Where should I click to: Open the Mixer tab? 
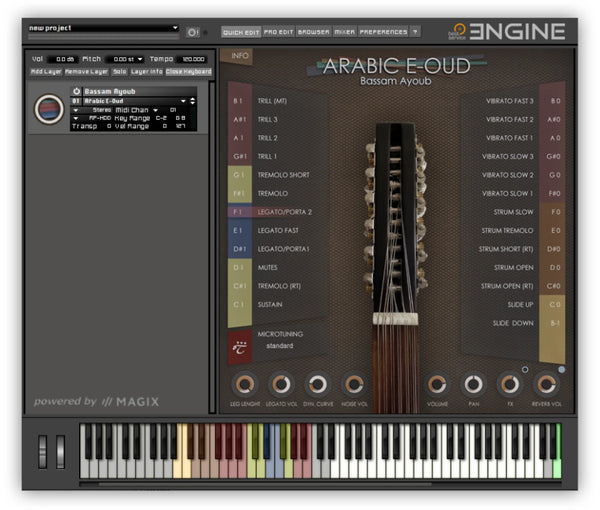click(343, 32)
